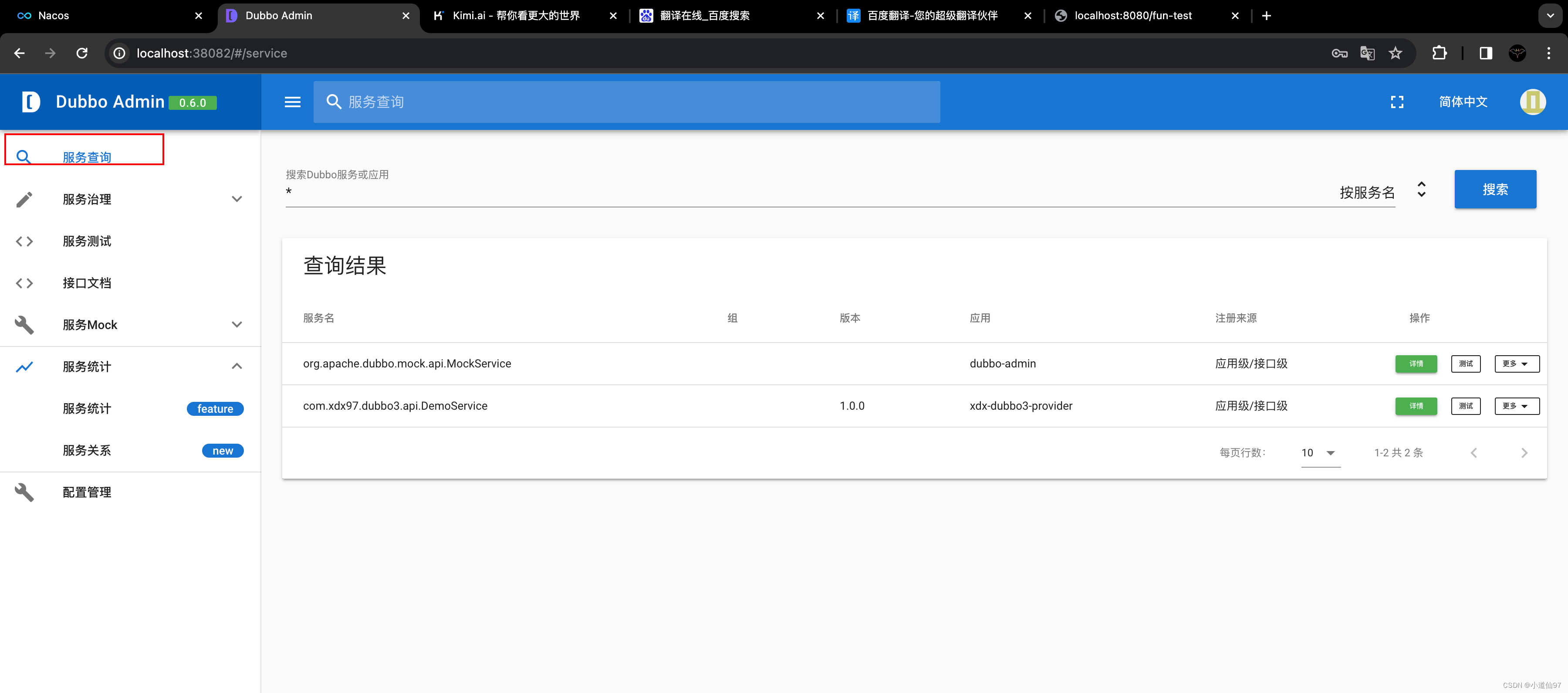Click 详情 button for DemoService row
The width and height of the screenshot is (1568, 693).
(1416, 406)
